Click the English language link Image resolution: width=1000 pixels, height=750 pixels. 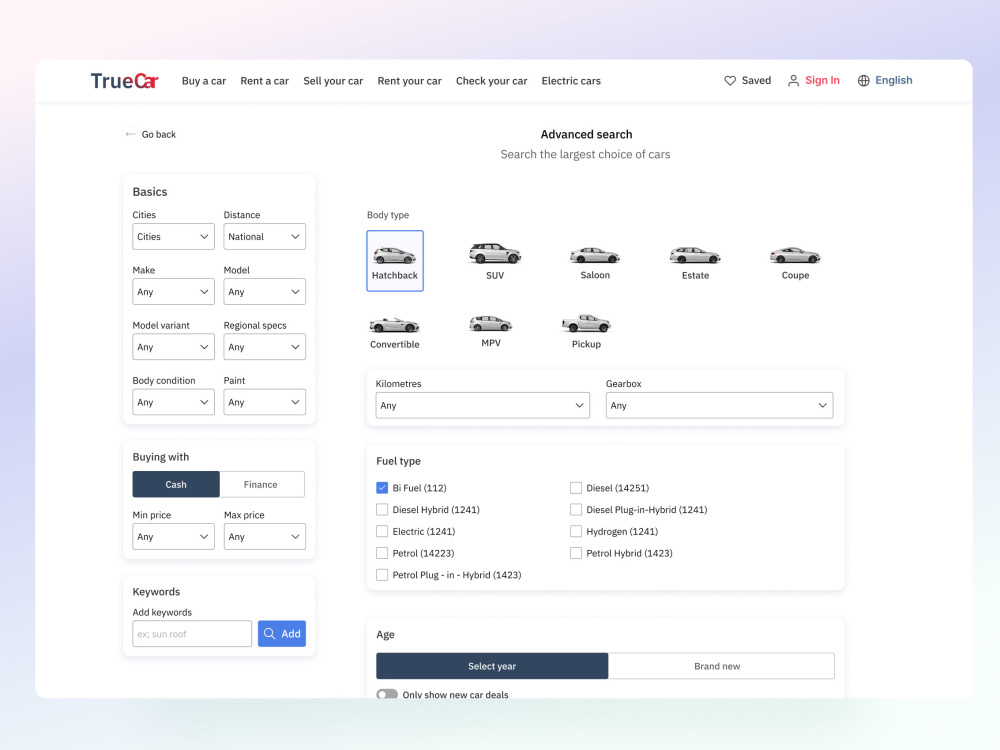893,80
